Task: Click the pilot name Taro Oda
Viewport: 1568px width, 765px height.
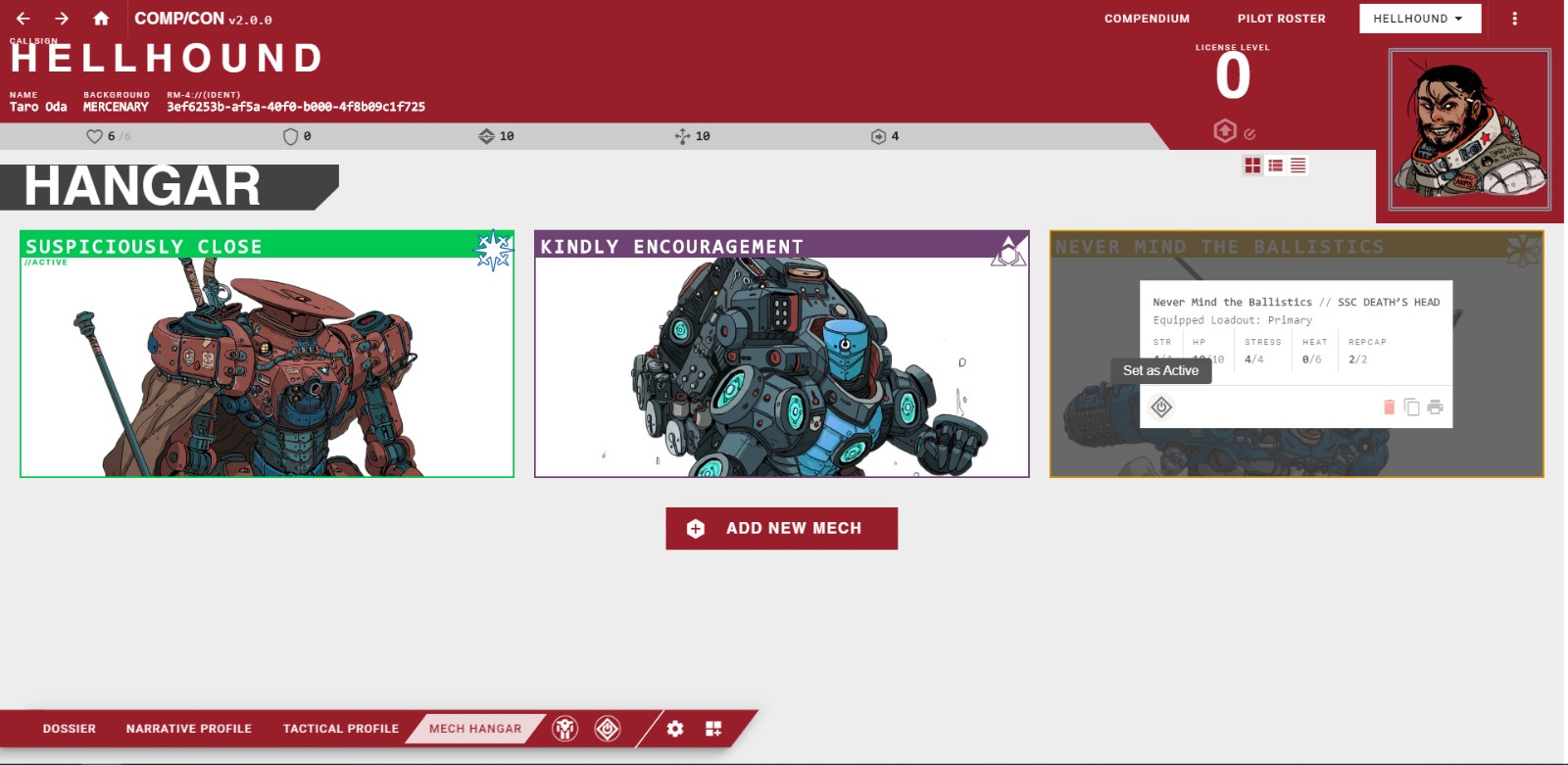Action: 38,107
